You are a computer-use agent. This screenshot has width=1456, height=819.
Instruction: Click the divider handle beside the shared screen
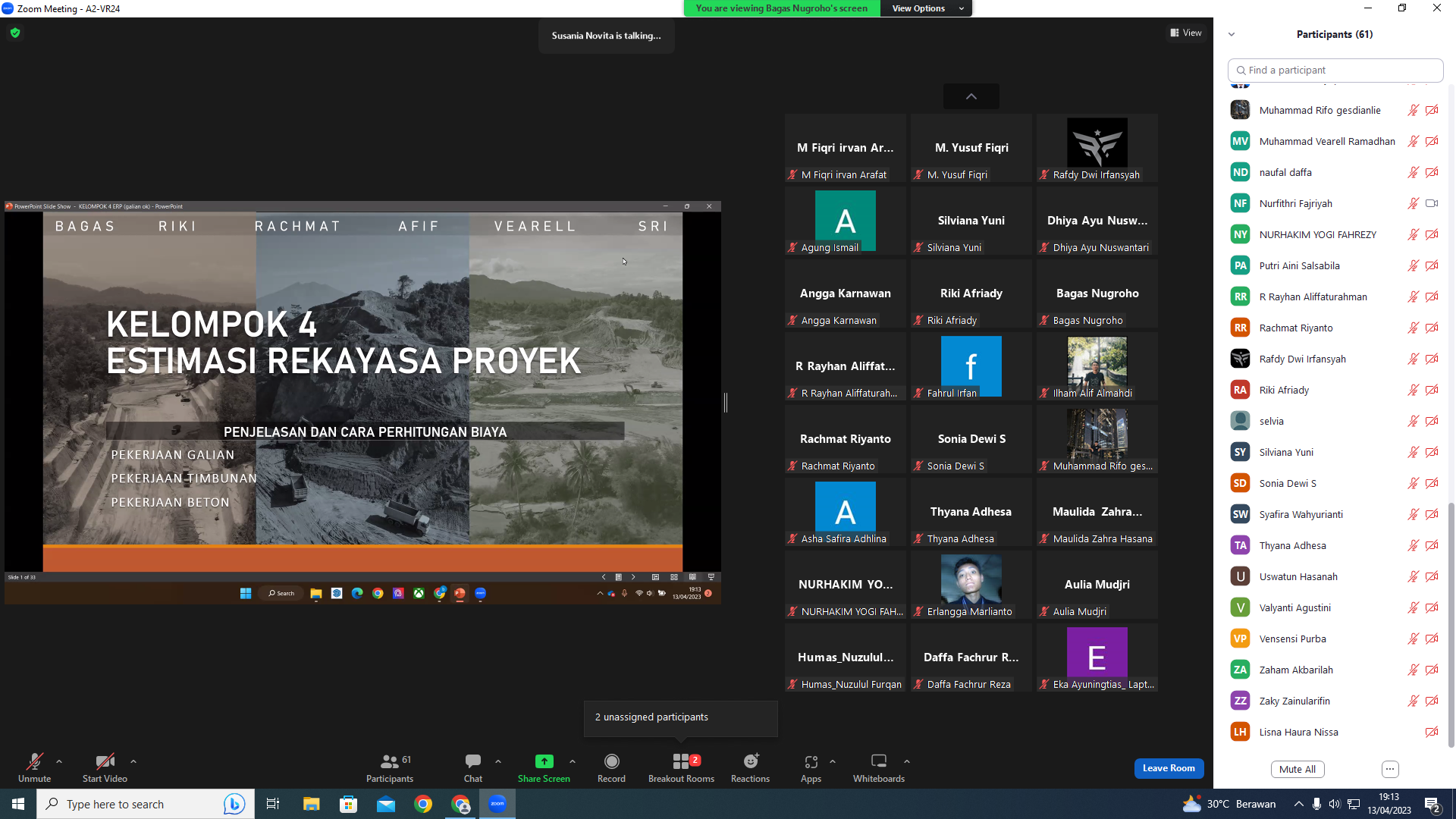point(726,403)
